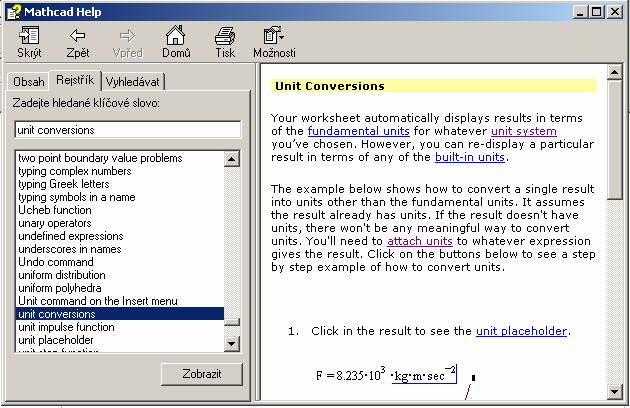Click the content pane scrollbar thumb

coord(614,139)
